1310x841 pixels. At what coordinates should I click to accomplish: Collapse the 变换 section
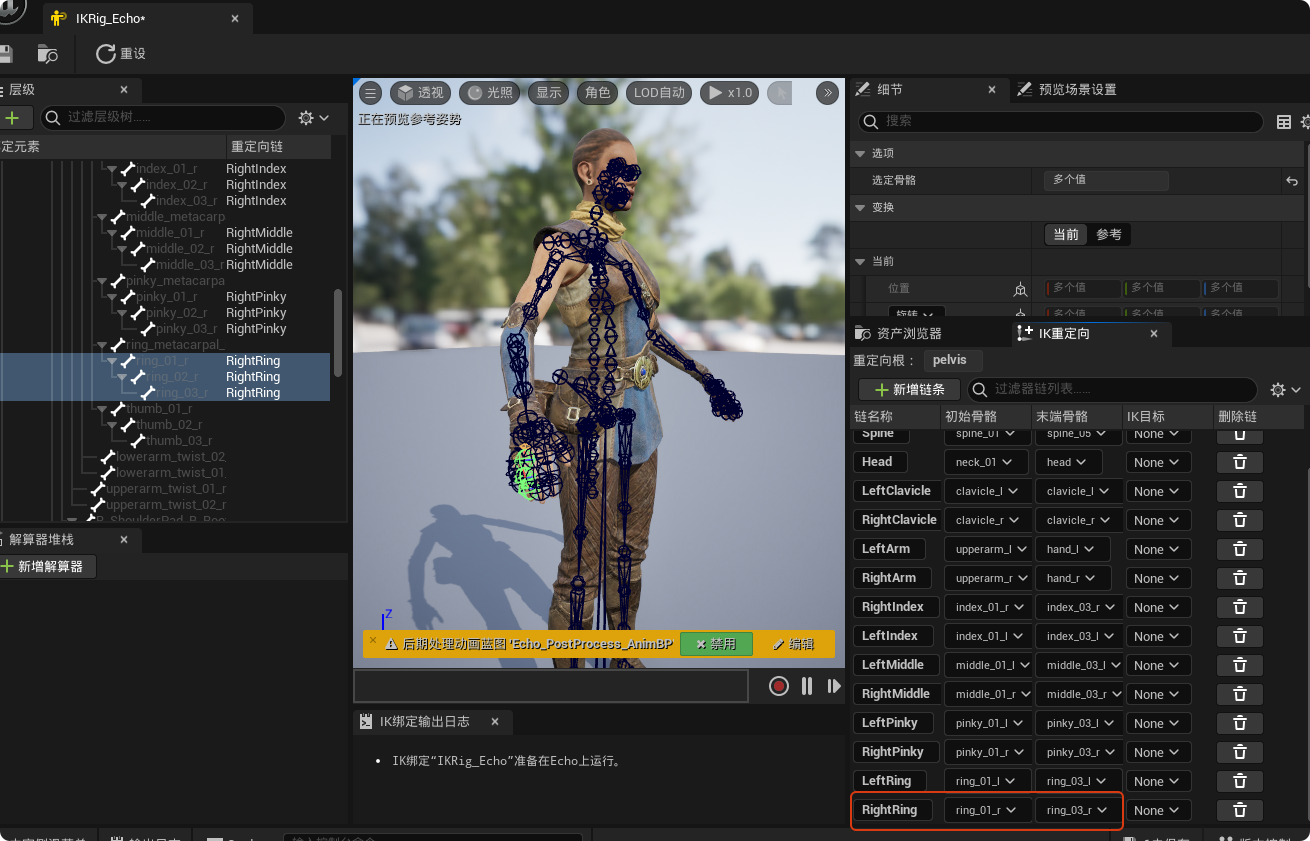tap(859, 207)
